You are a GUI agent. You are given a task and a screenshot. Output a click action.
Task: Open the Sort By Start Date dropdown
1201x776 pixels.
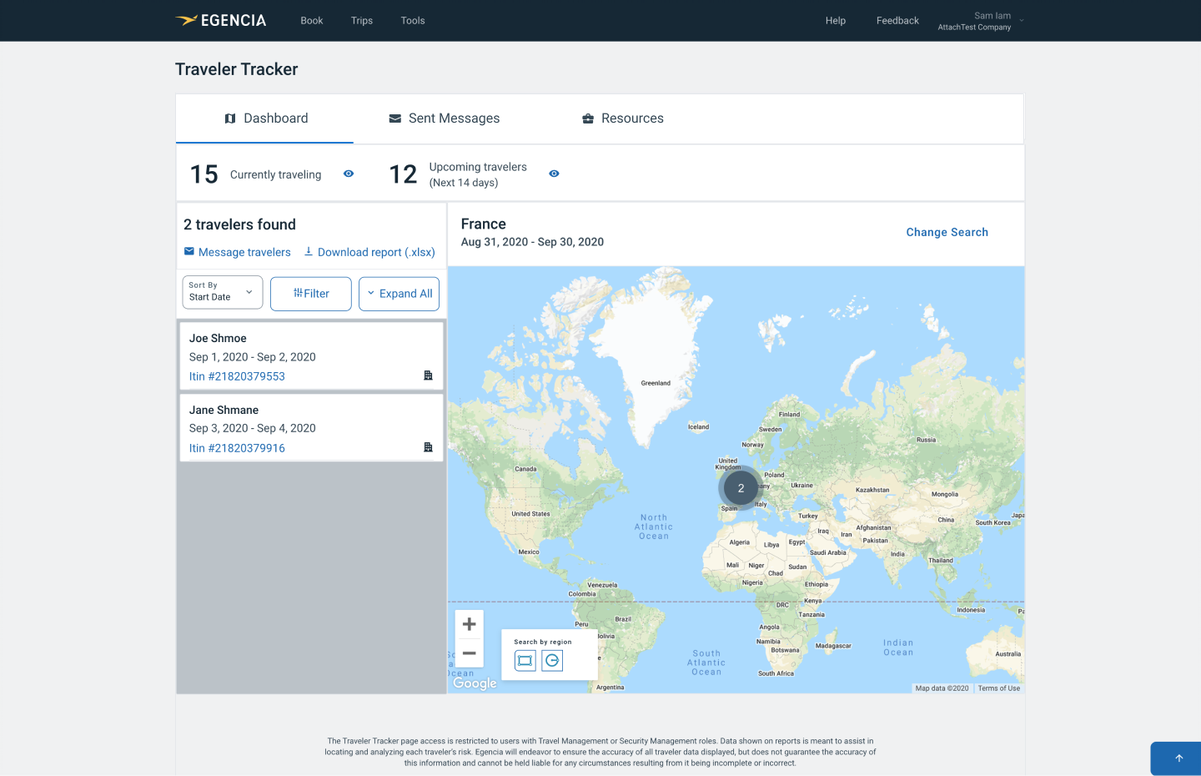click(x=222, y=292)
